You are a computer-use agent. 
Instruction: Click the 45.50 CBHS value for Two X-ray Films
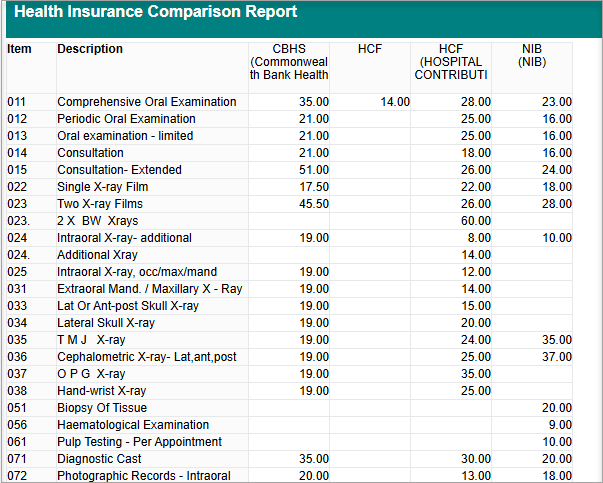click(x=314, y=204)
